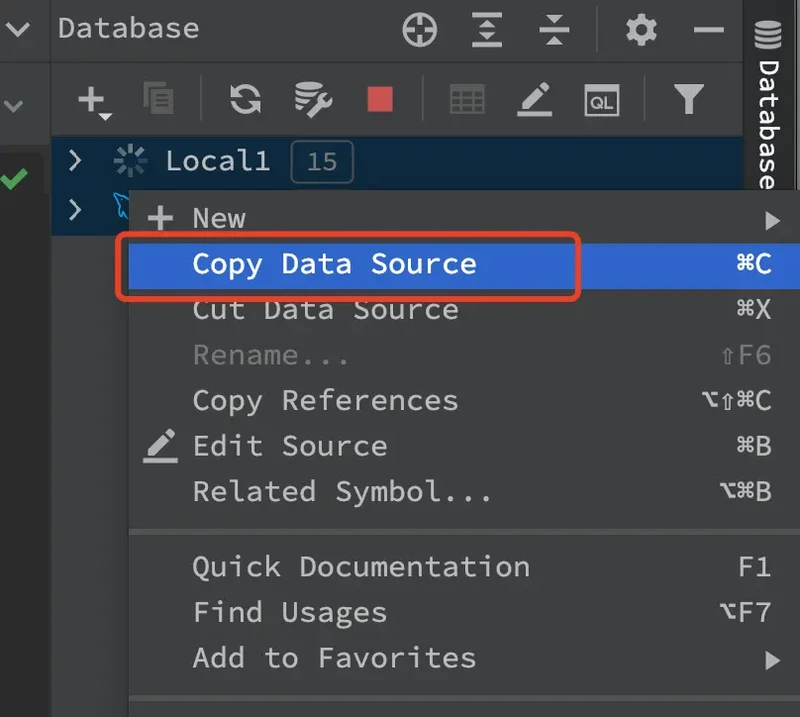800x717 pixels.
Task: Open Add to Favorites submenu
Action: click(x=334, y=657)
